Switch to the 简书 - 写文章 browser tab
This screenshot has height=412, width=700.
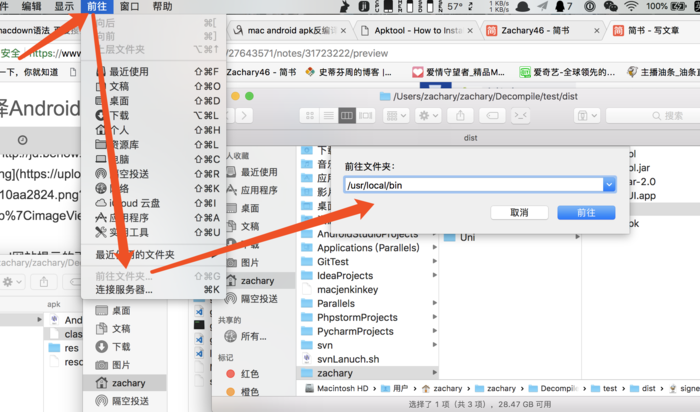(653, 30)
